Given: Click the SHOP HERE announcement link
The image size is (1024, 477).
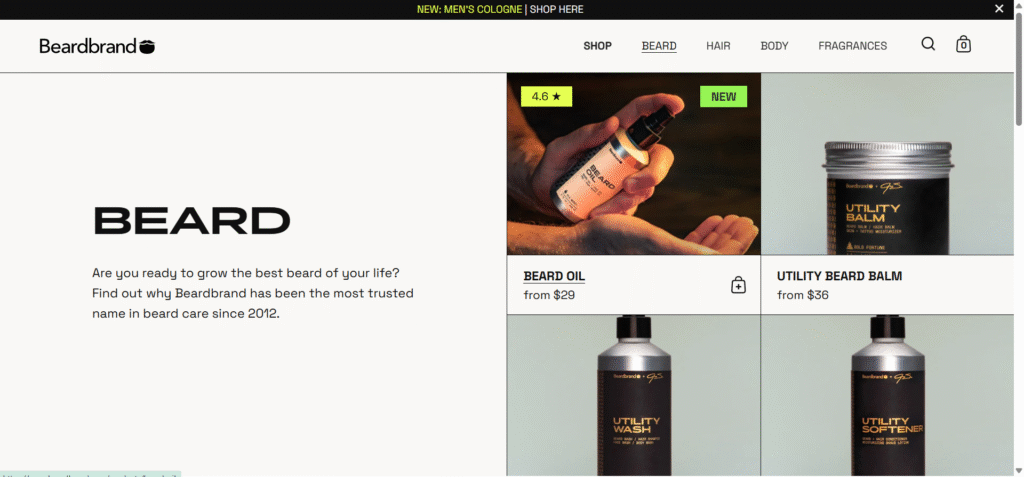Looking at the screenshot, I should pyautogui.click(x=556, y=9).
